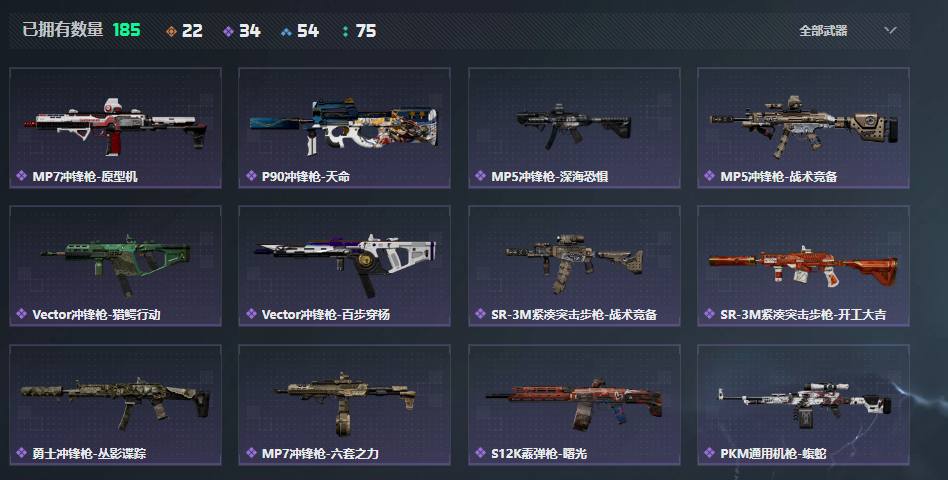Click the teal rarity icon beside 75

345,31
